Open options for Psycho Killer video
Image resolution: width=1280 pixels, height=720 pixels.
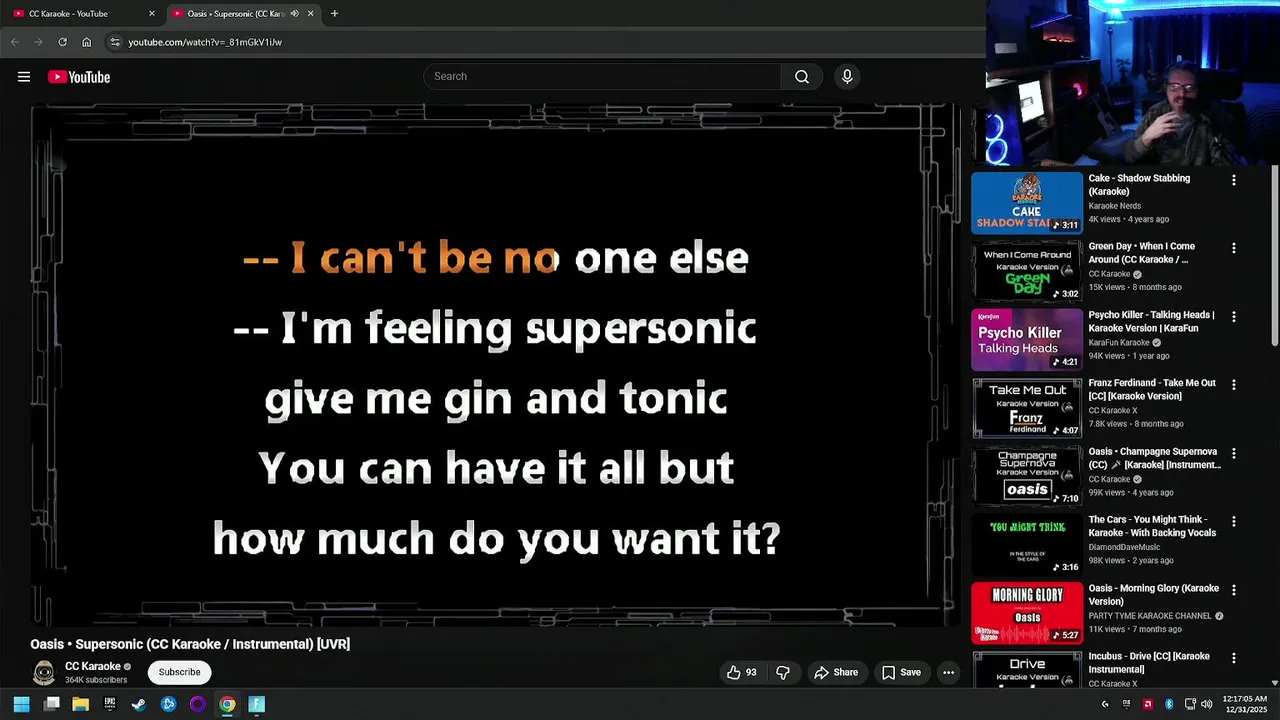point(1233,317)
